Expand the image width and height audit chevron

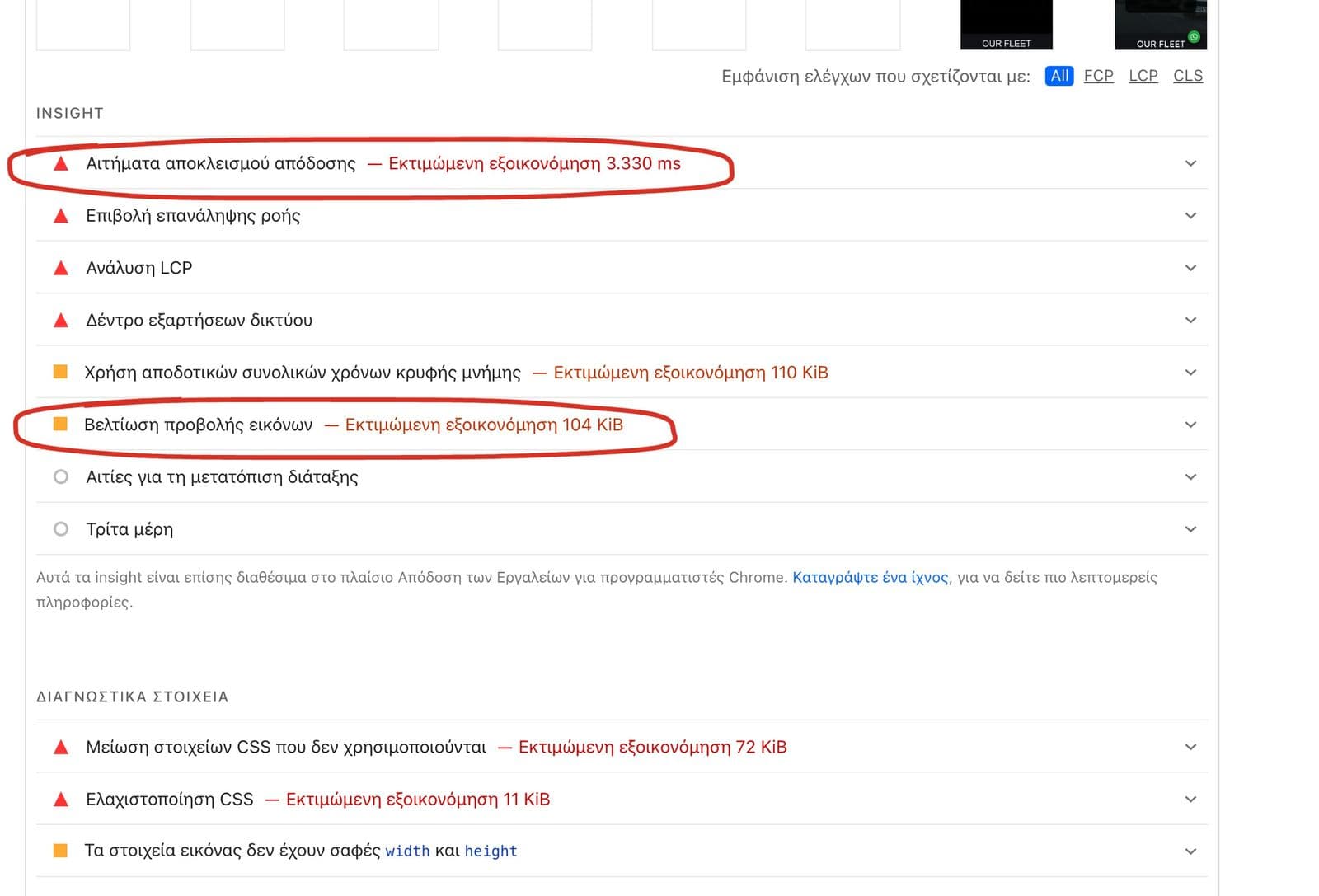click(1190, 851)
